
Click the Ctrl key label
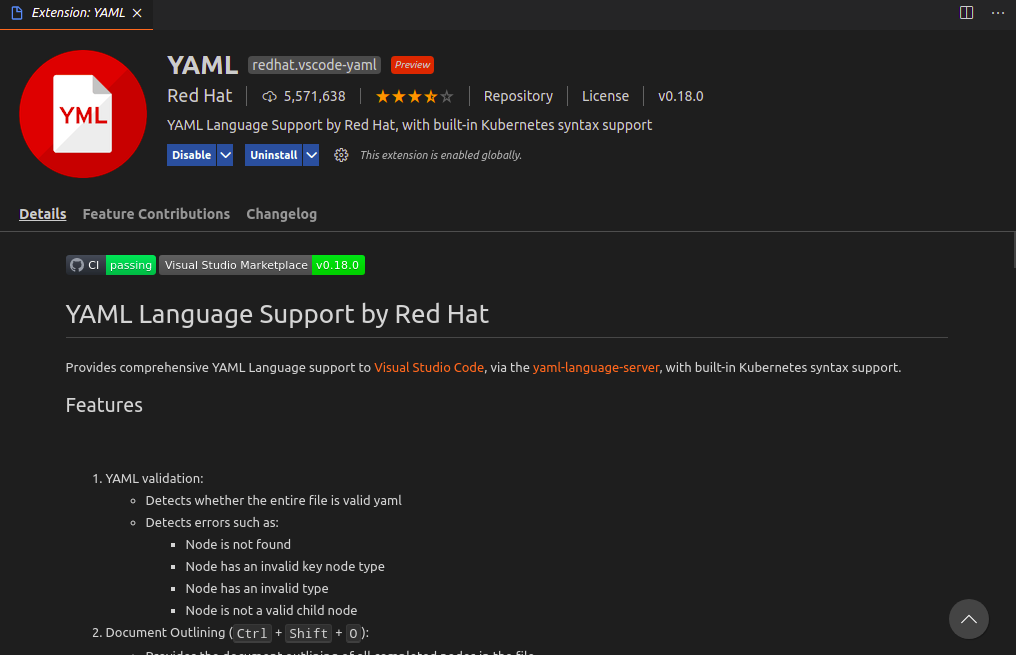pyautogui.click(x=251, y=633)
